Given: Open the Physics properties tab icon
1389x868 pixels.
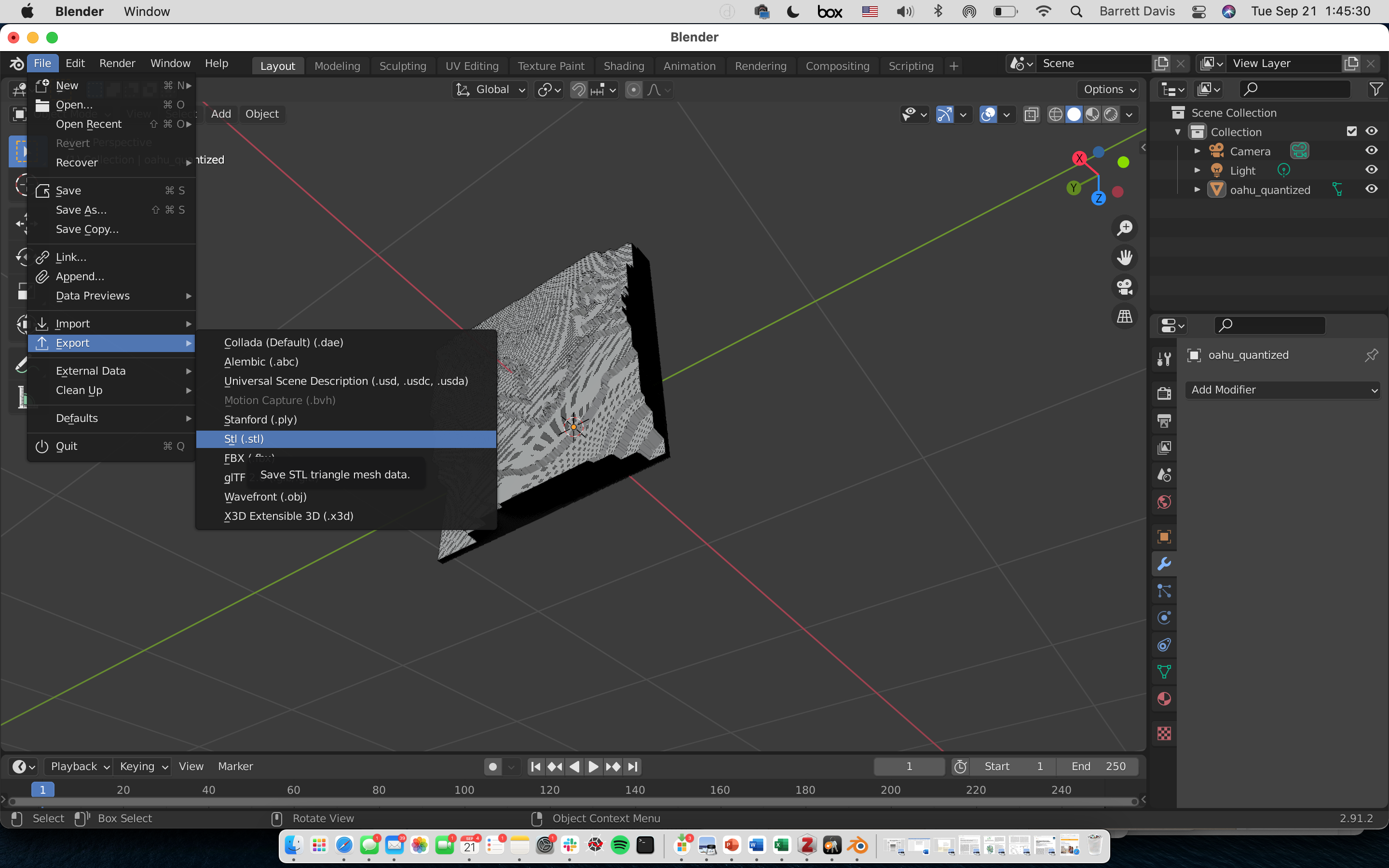Looking at the screenshot, I should coord(1164,618).
